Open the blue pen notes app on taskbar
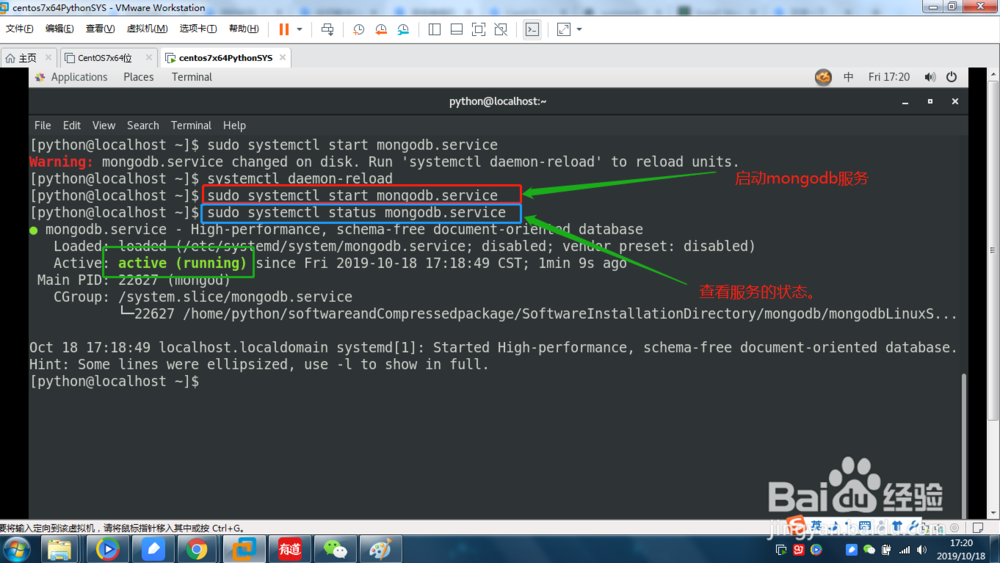This screenshot has height=563, width=1000. [x=153, y=550]
